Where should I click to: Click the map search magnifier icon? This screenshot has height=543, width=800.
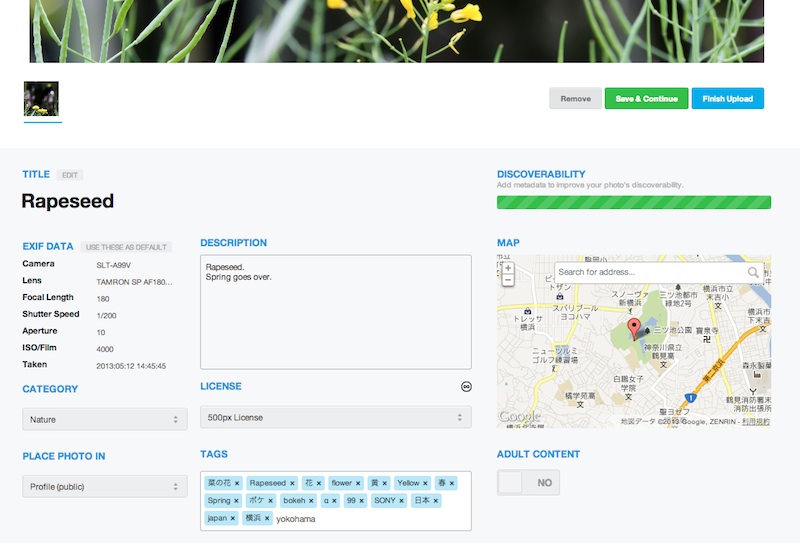coord(753,272)
